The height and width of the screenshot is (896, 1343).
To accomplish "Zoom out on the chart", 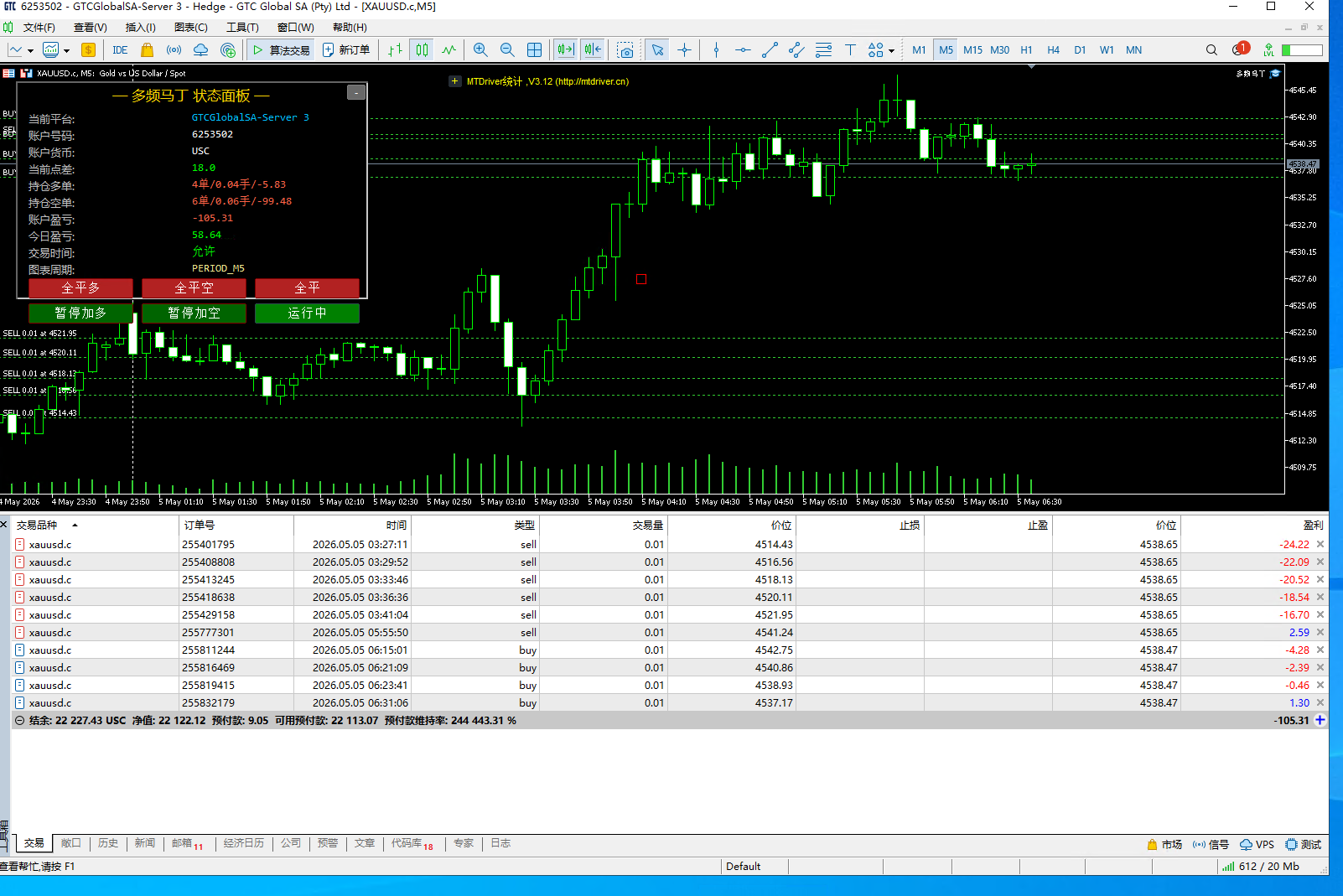I will point(507,50).
